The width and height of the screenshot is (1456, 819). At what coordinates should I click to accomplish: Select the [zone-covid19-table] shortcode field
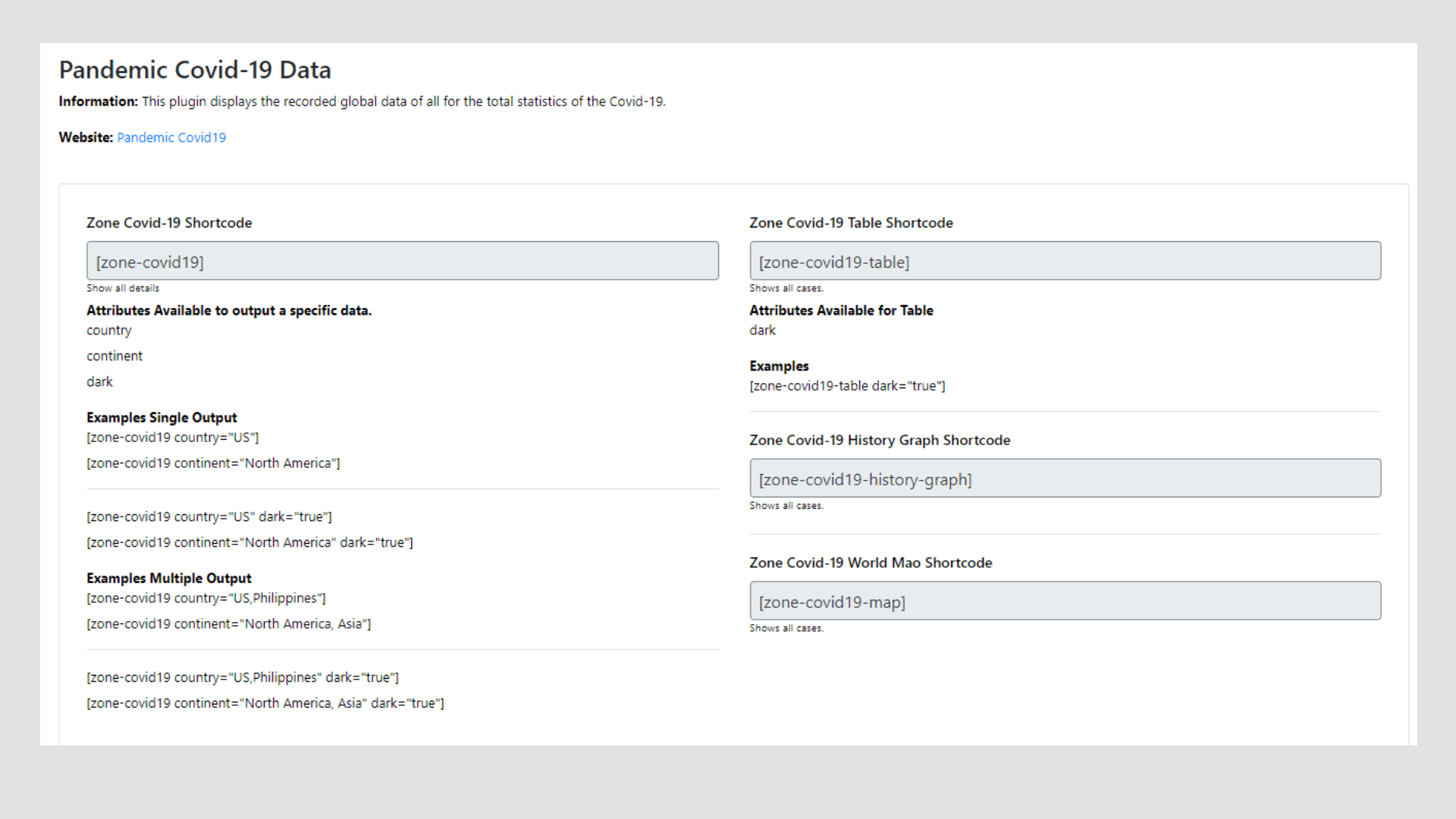(x=1065, y=261)
